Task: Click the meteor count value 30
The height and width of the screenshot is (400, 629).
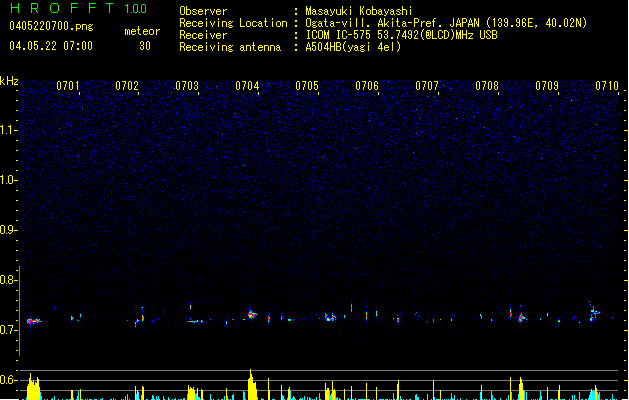Action: (145, 46)
